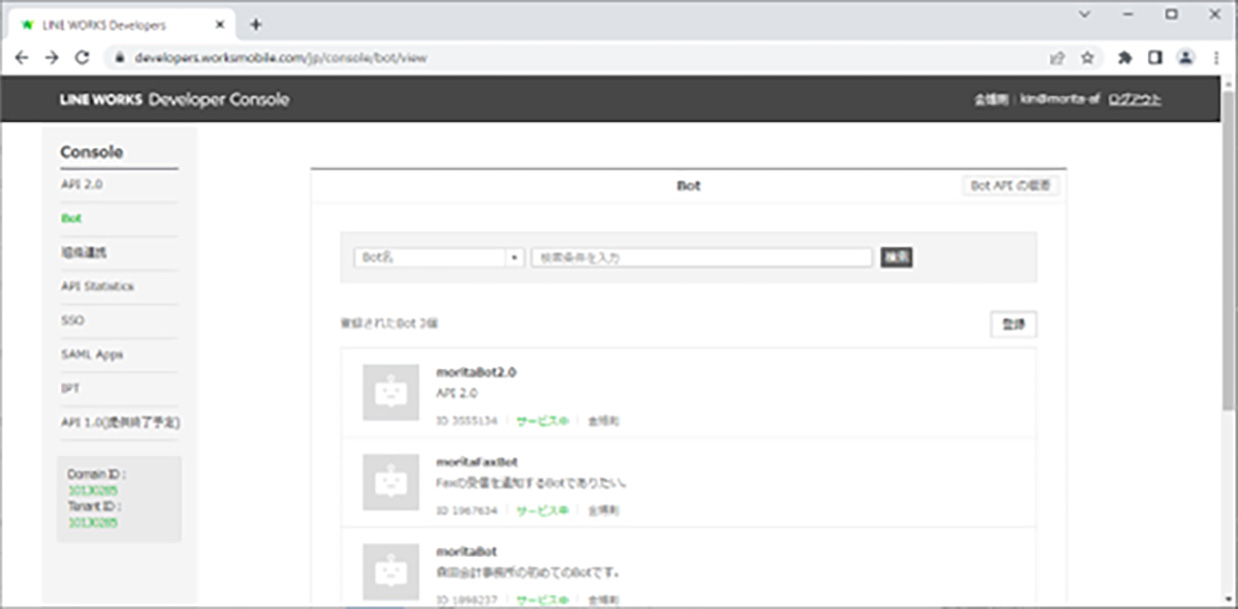Click the moritaBot2.0 robot avatar icon

pyautogui.click(x=390, y=392)
